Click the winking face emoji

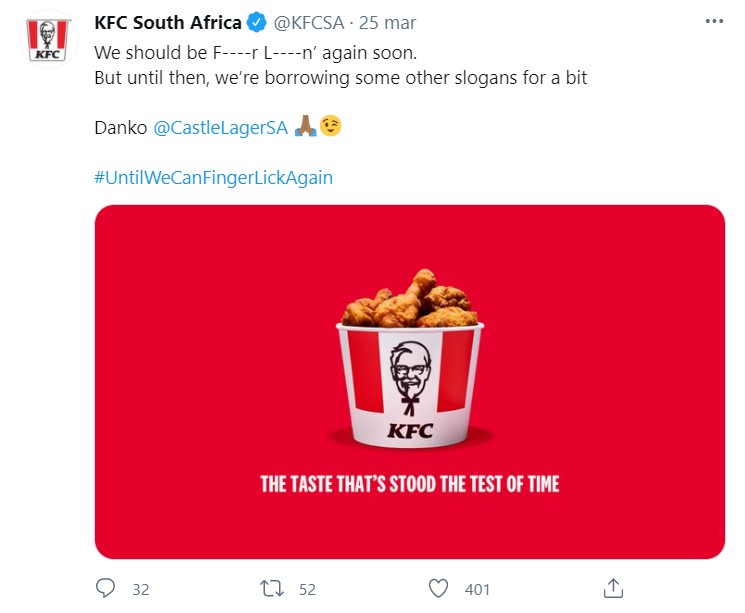point(329,128)
